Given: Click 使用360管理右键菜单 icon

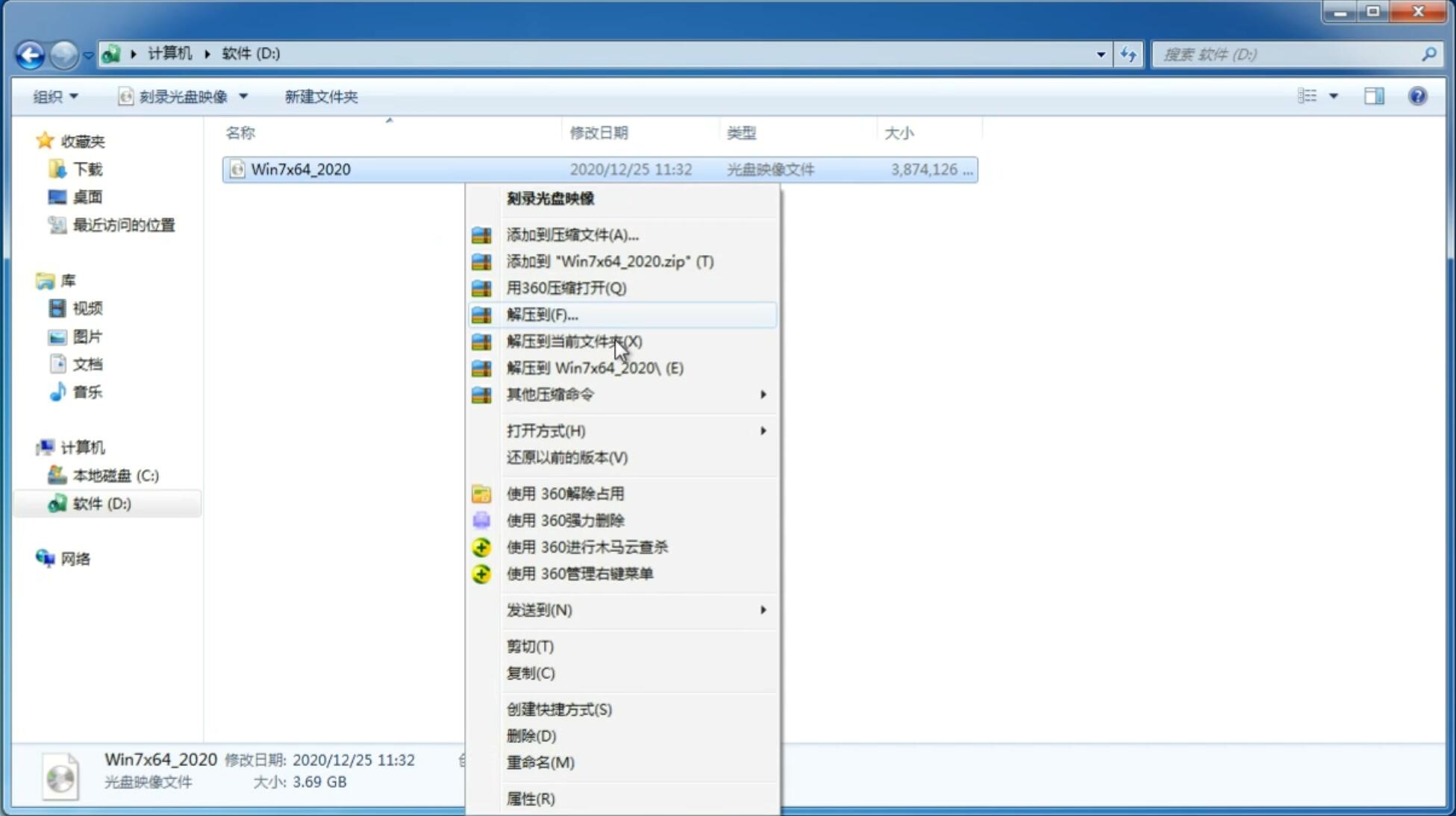Looking at the screenshot, I should pos(481,573).
